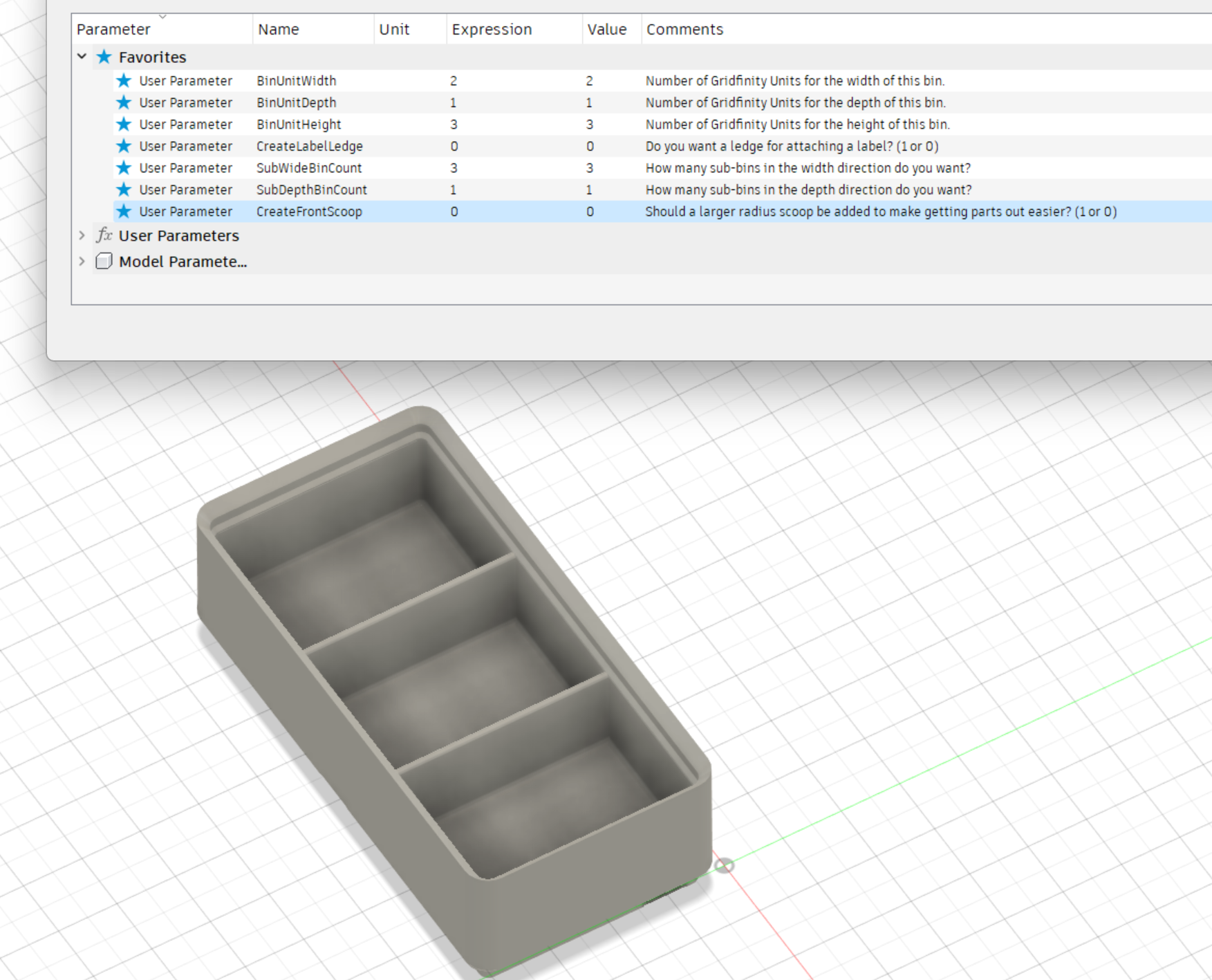Click the fx icon next to User Parameters
This screenshot has width=1212, height=980.
pyautogui.click(x=104, y=236)
